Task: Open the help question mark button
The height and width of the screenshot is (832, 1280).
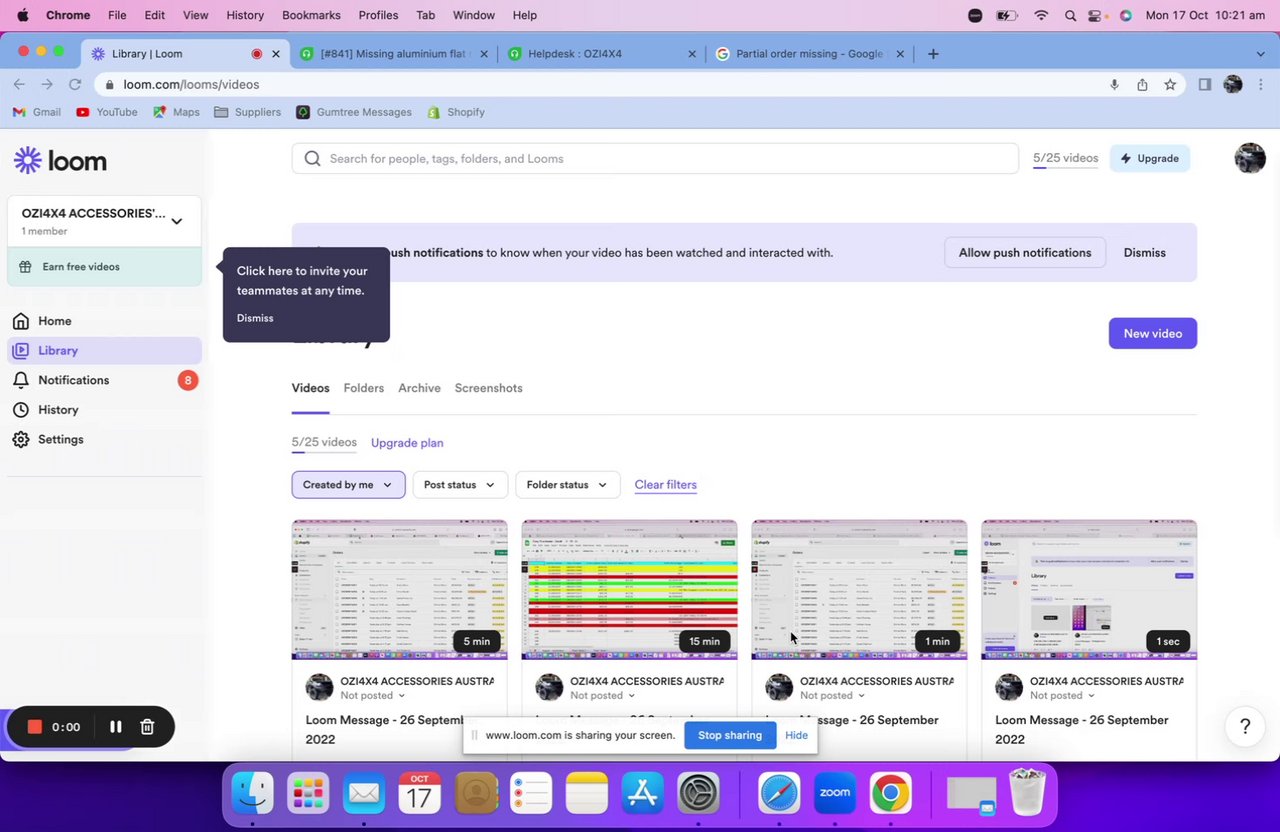Action: point(1245,726)
